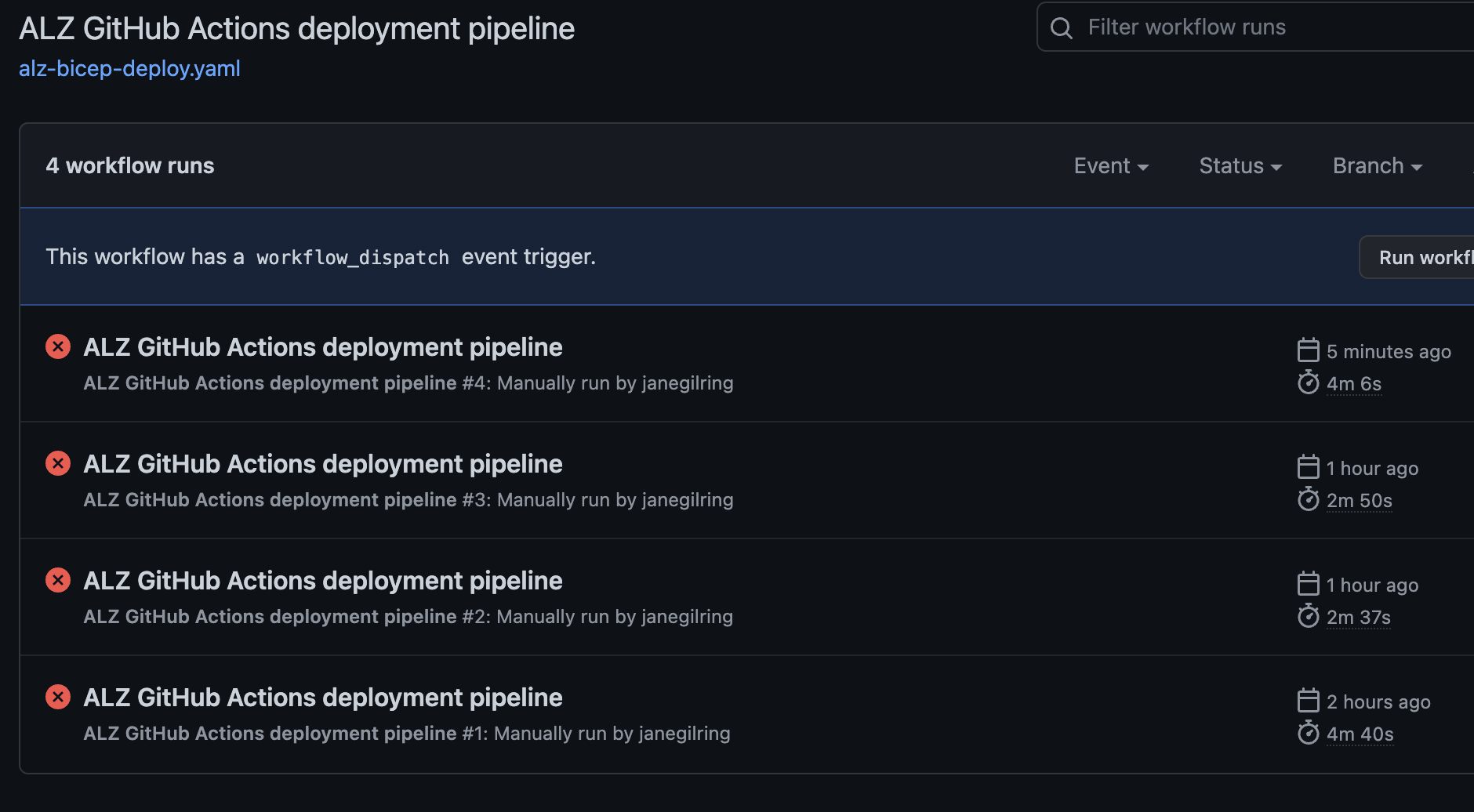Click the stopwatch icon next to '4m 6s'
The height and width of the screenshot is (812, 1474).
tap(1308, 383)
